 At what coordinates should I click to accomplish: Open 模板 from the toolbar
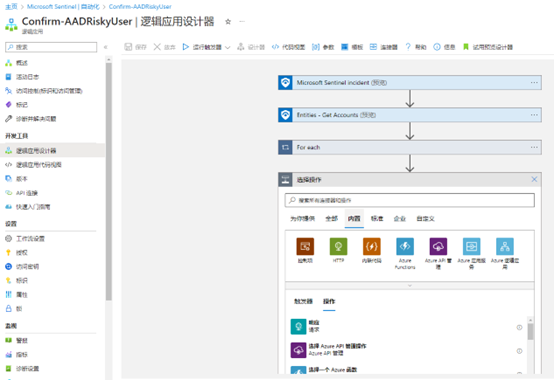click(x=352, y=47)
